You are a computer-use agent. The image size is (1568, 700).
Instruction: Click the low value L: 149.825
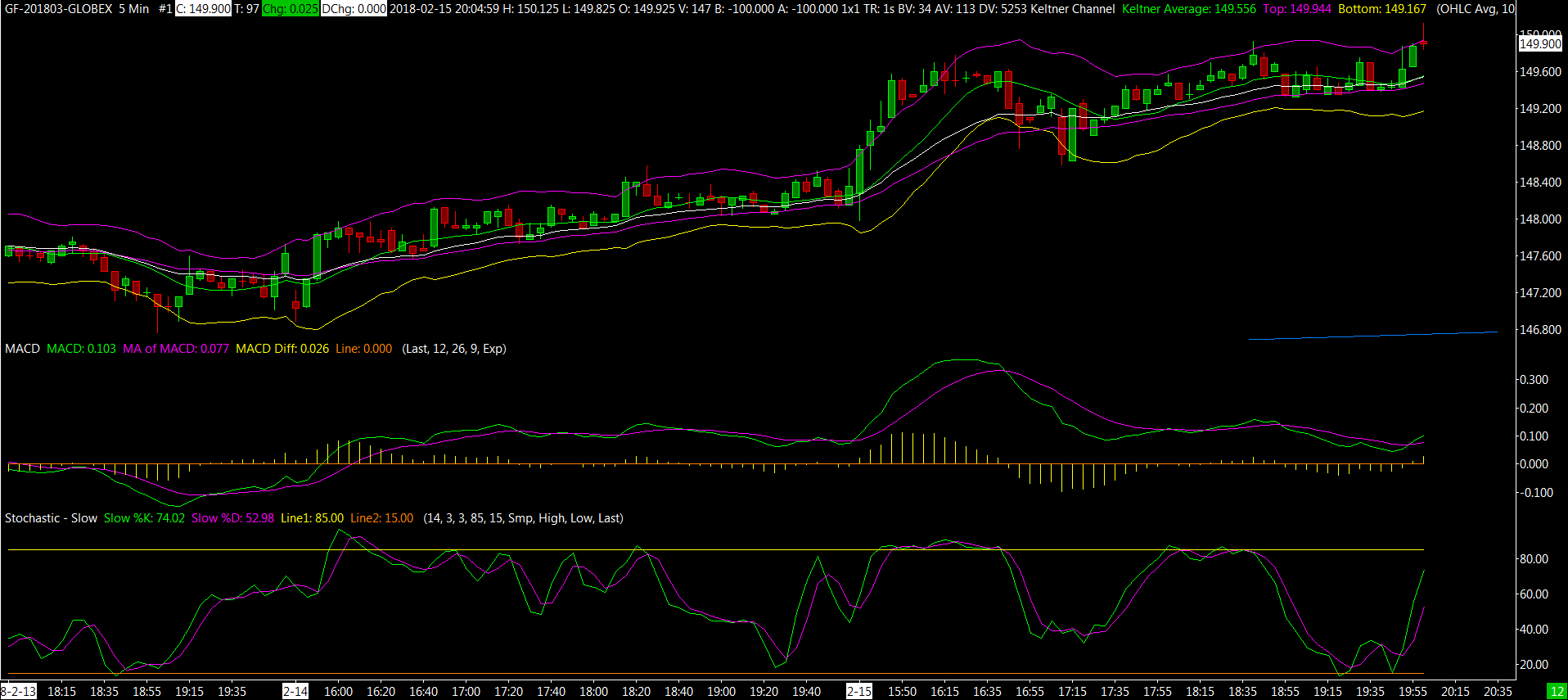pos(588,9)
